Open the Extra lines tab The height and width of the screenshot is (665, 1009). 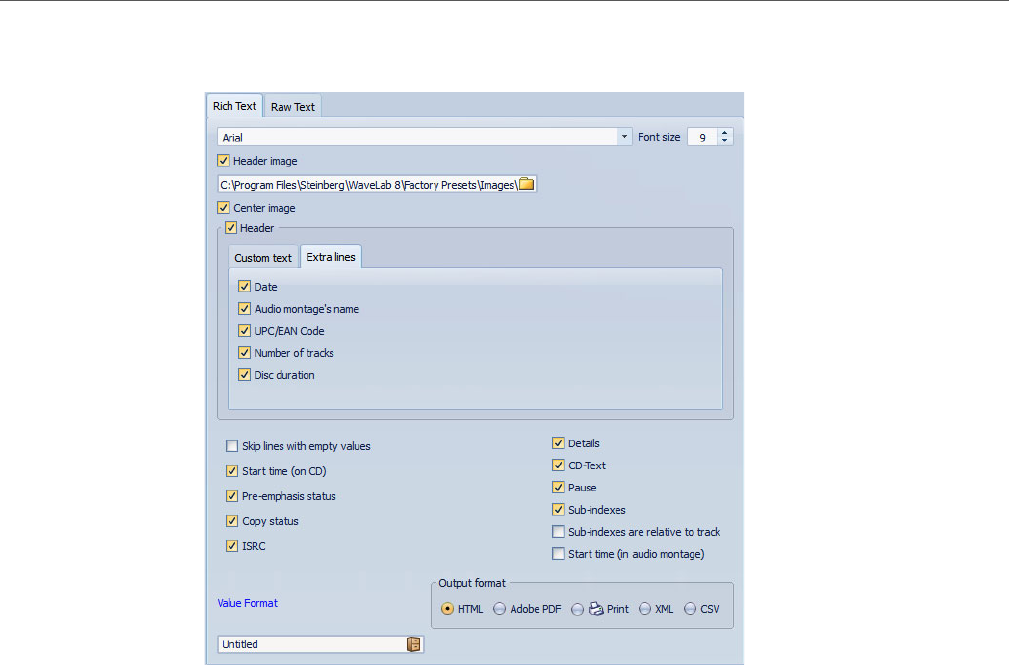pos(331,257)
